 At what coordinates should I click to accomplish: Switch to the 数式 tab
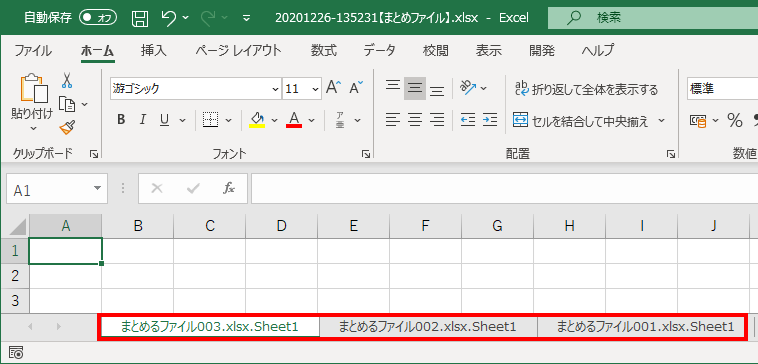coord(324,50)
